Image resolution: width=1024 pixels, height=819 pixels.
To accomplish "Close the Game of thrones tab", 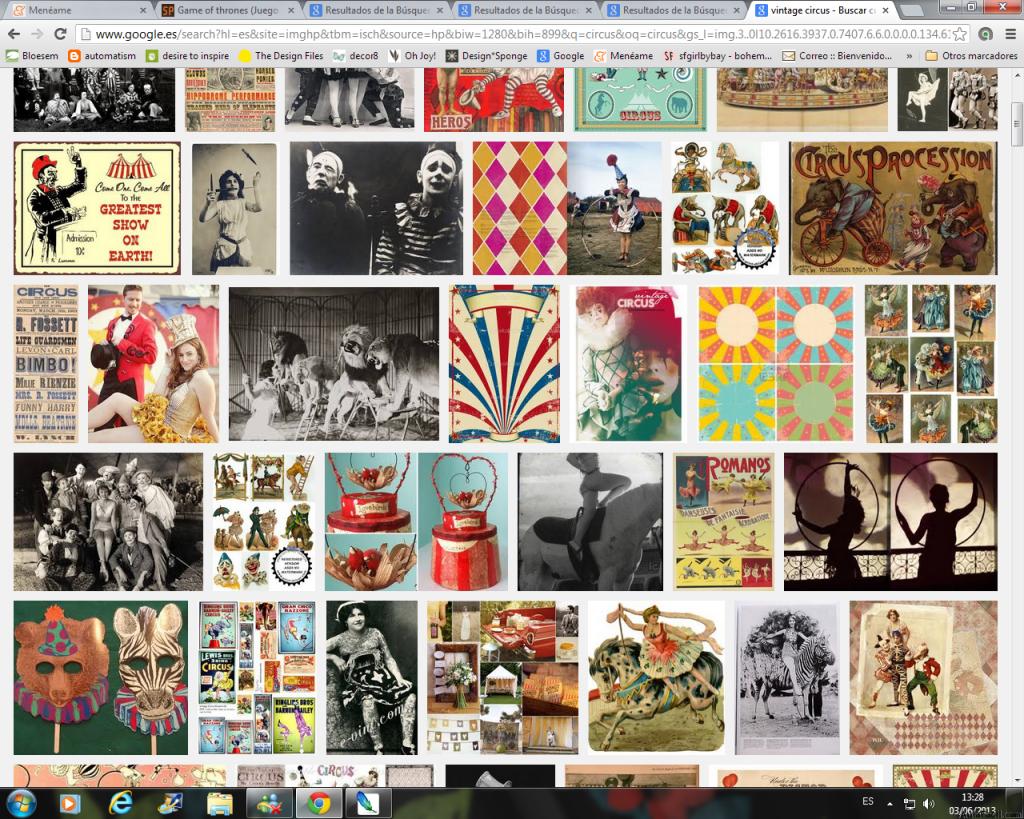I will (291, 10).
